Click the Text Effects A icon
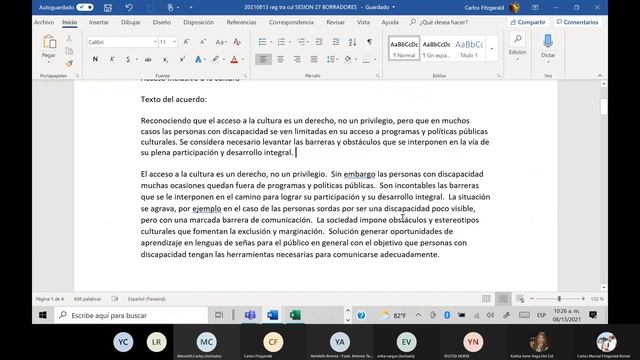 click(x=198, y=60)
